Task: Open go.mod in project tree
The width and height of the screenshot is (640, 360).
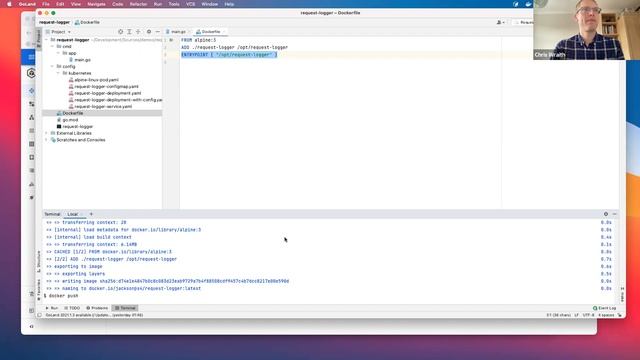Action: 70,120
